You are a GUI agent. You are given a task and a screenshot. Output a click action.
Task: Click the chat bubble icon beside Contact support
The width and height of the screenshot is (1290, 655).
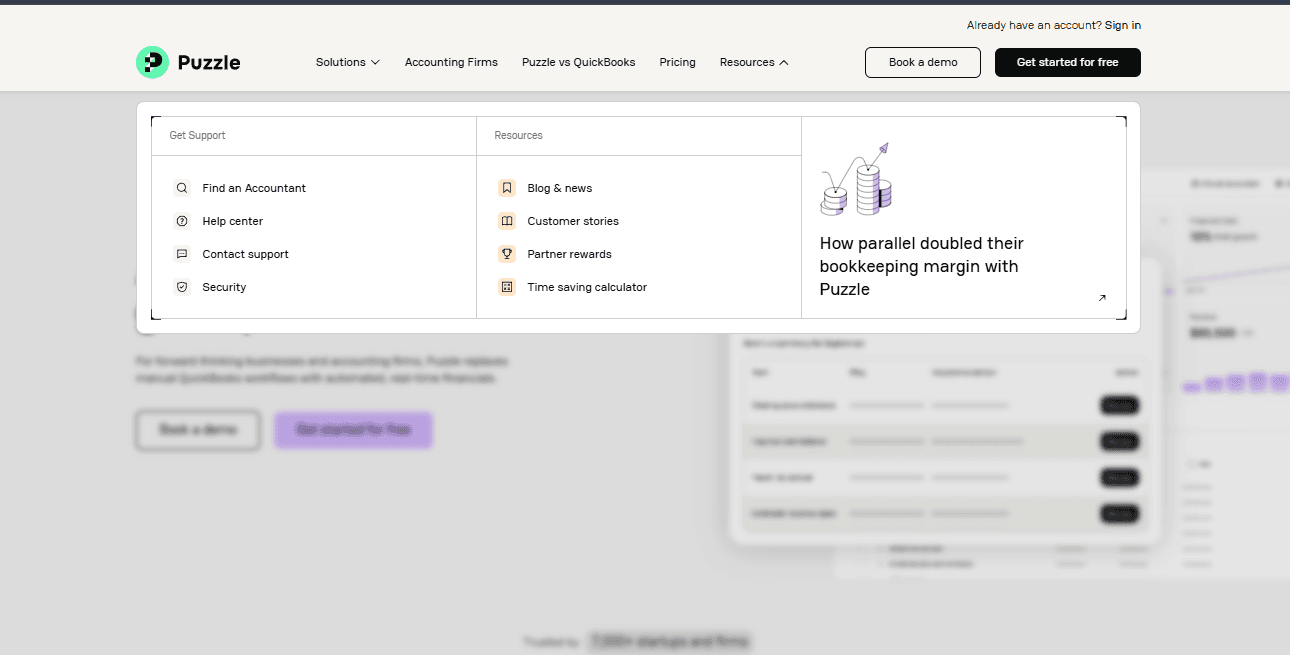point(182,254)
